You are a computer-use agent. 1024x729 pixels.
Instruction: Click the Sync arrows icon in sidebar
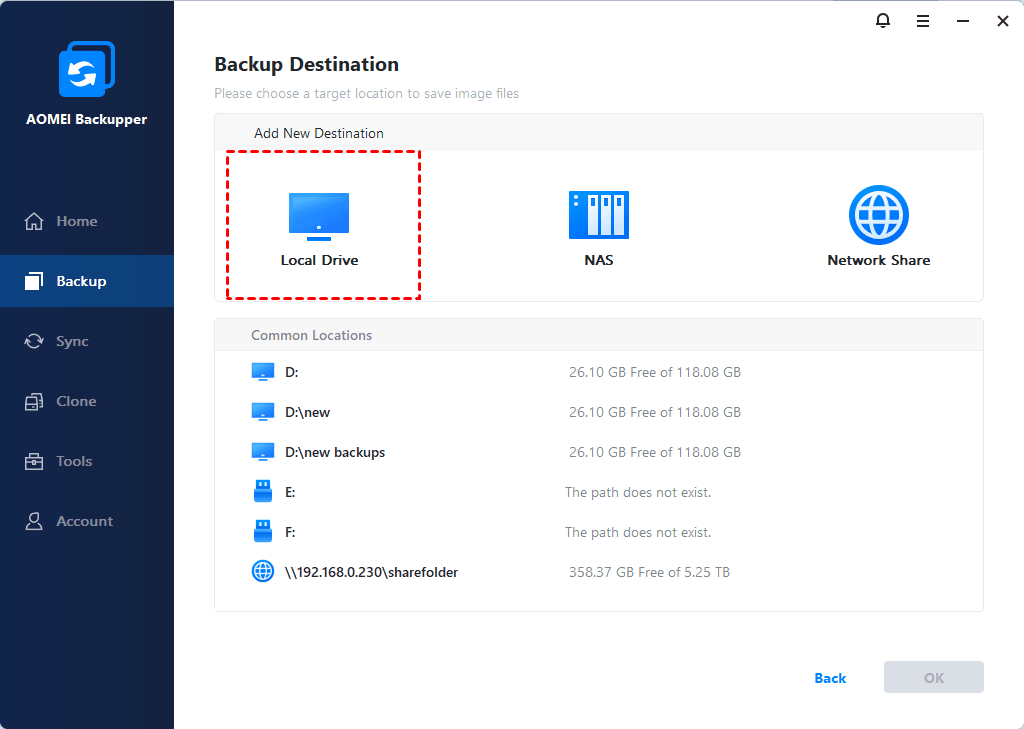point(34,341)
